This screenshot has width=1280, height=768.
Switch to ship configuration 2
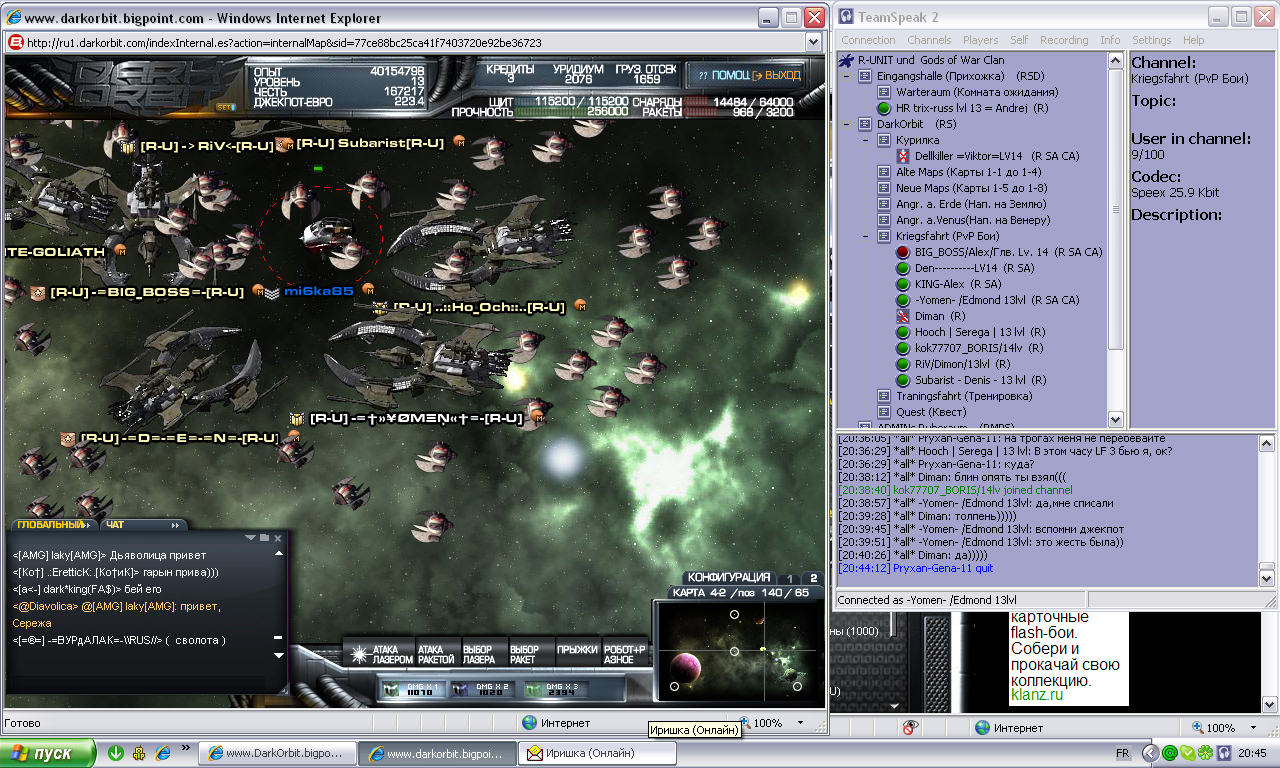[x=813, y=578]
